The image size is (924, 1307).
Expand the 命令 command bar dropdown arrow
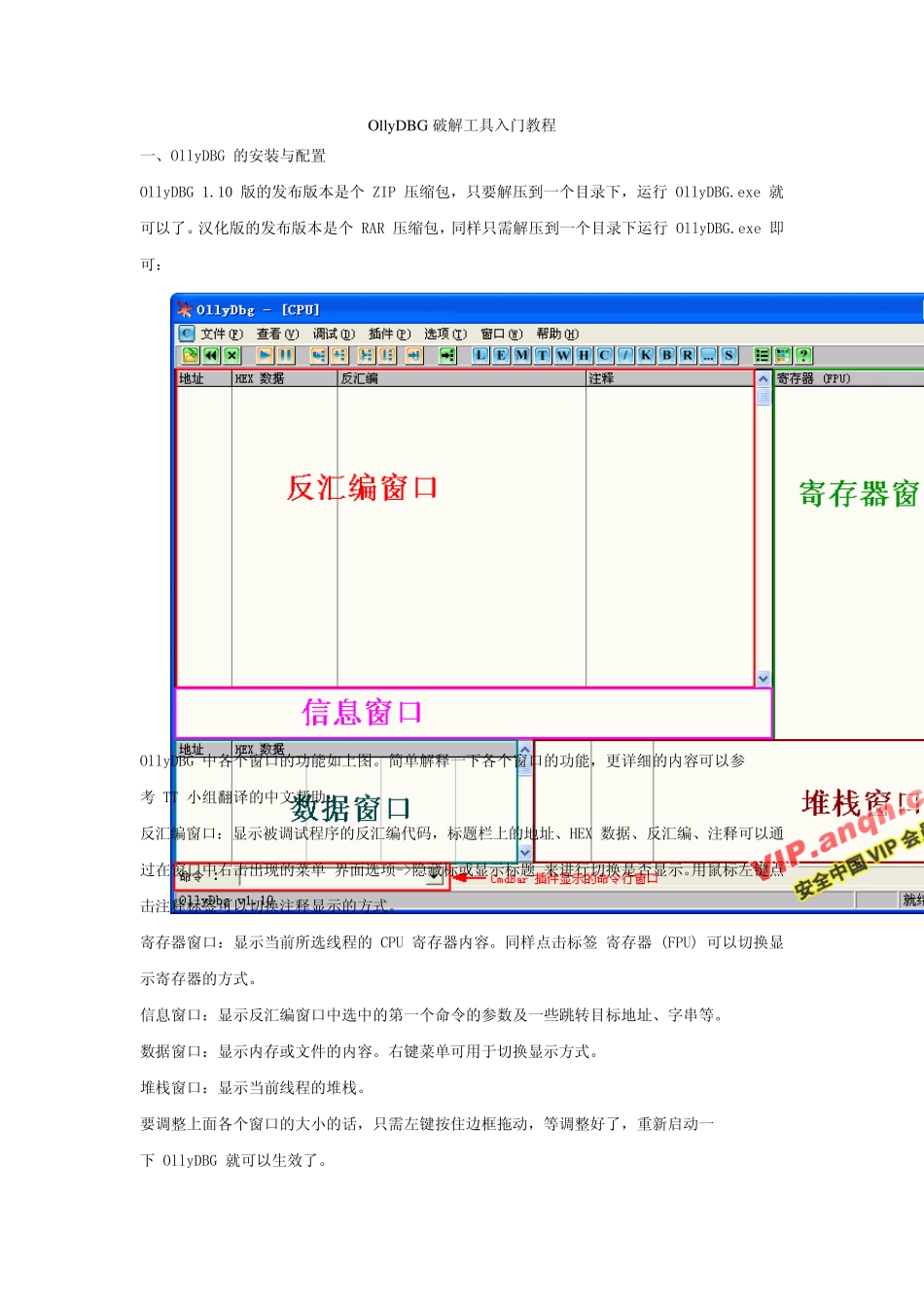point(434,877)
